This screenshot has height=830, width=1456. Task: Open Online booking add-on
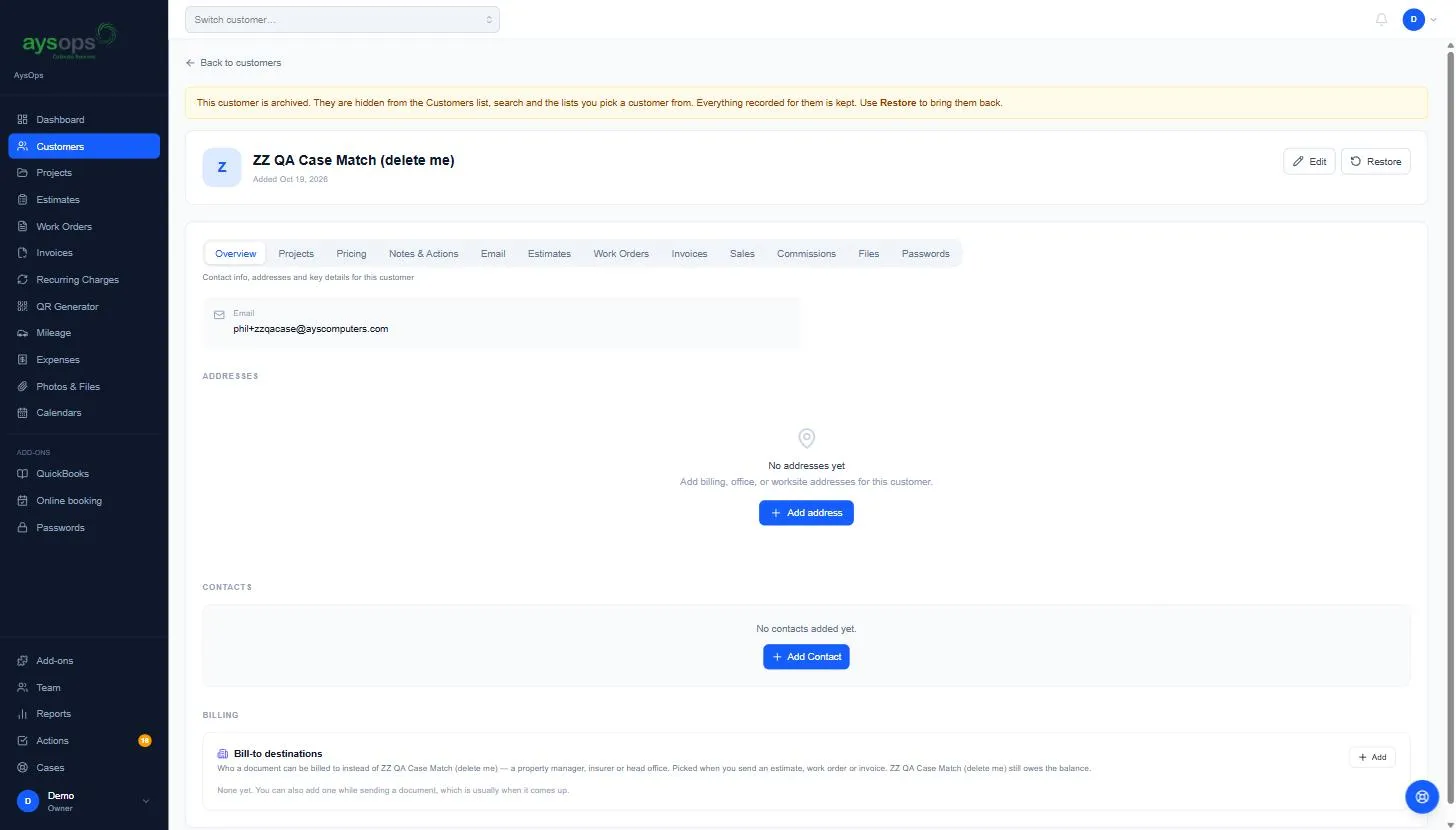click(84, 501)
